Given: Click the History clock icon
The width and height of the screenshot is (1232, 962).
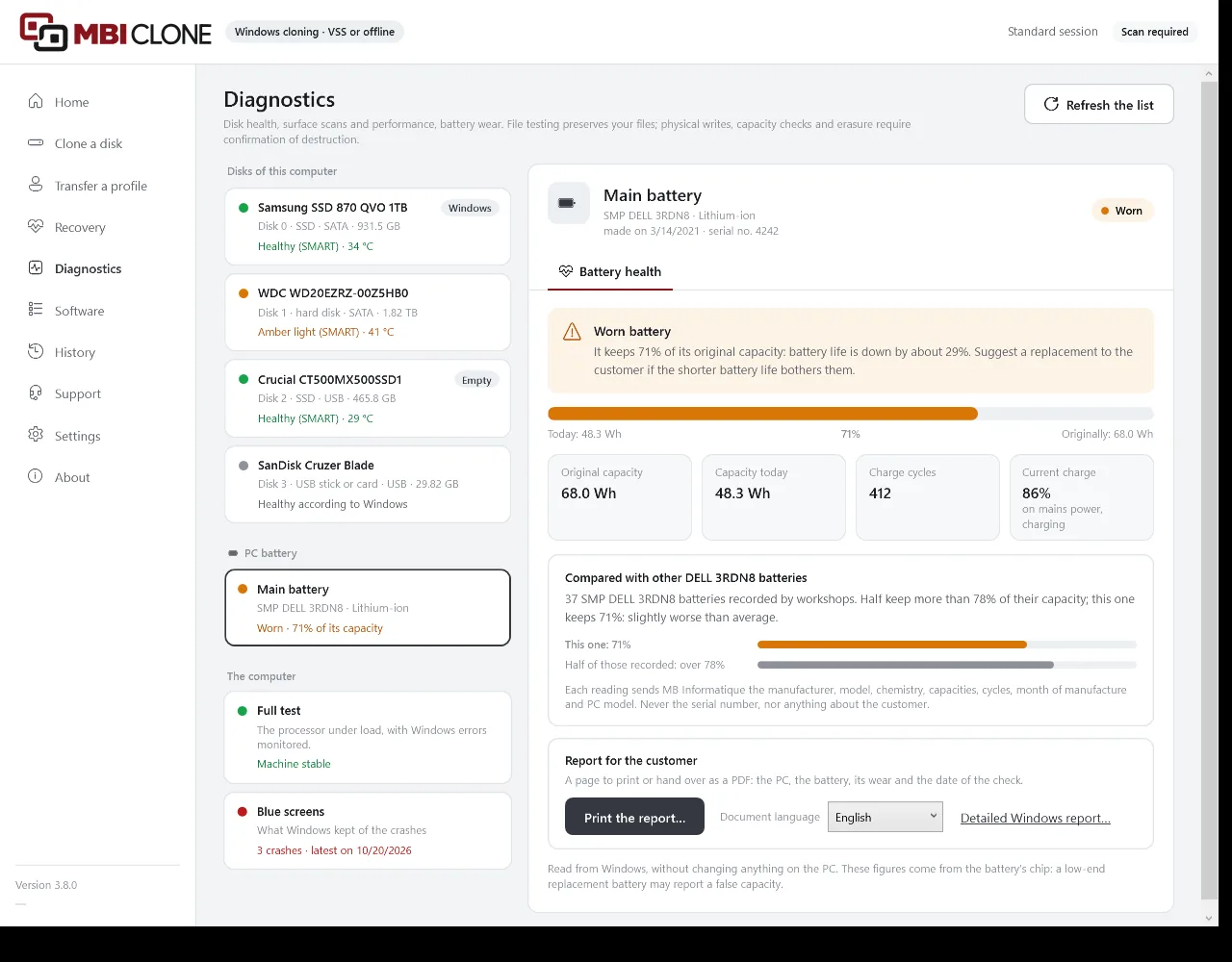Looking at the screenshot, I should [36, 352].
